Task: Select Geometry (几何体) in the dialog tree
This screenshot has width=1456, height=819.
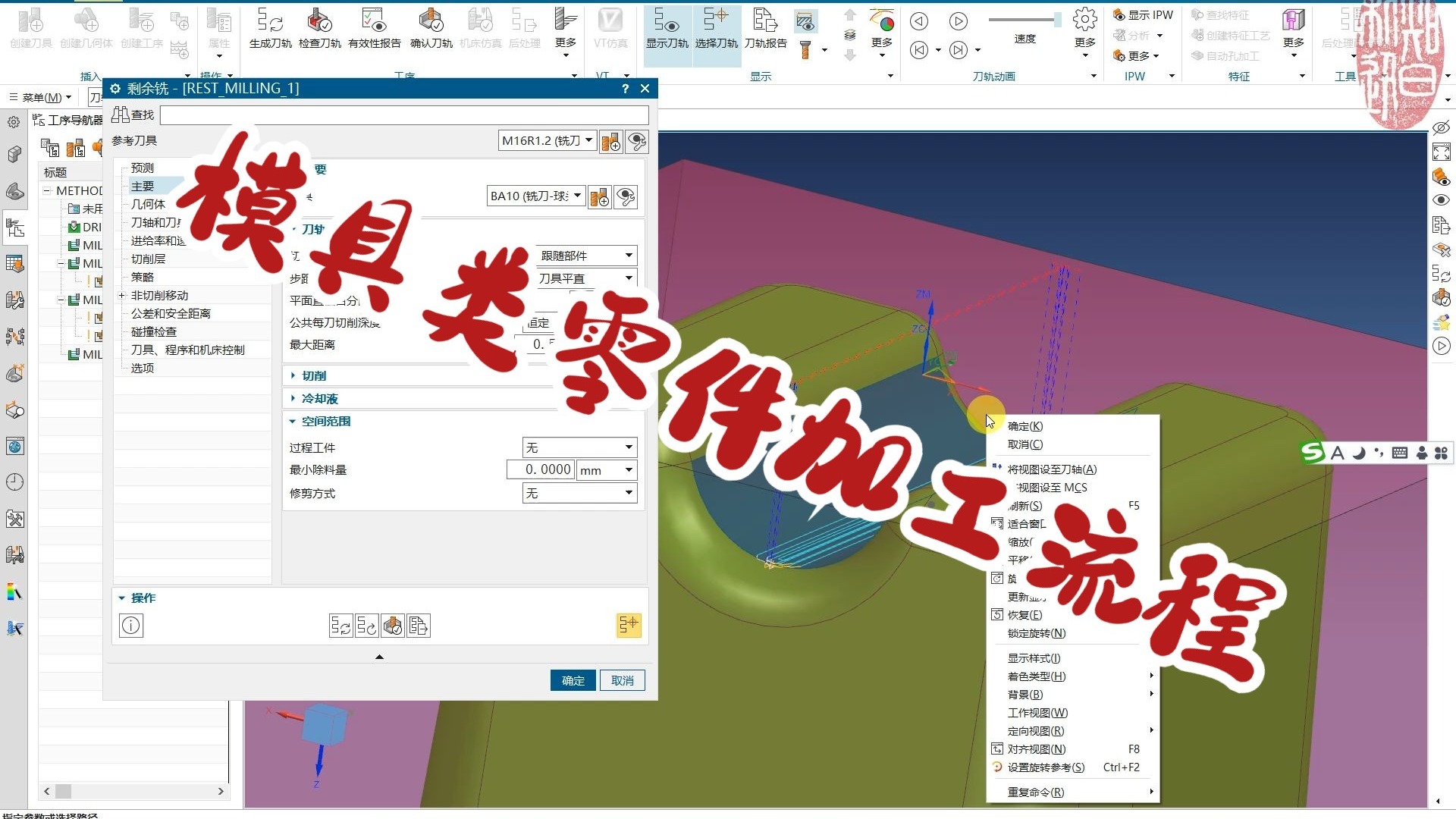Action: 148,204
